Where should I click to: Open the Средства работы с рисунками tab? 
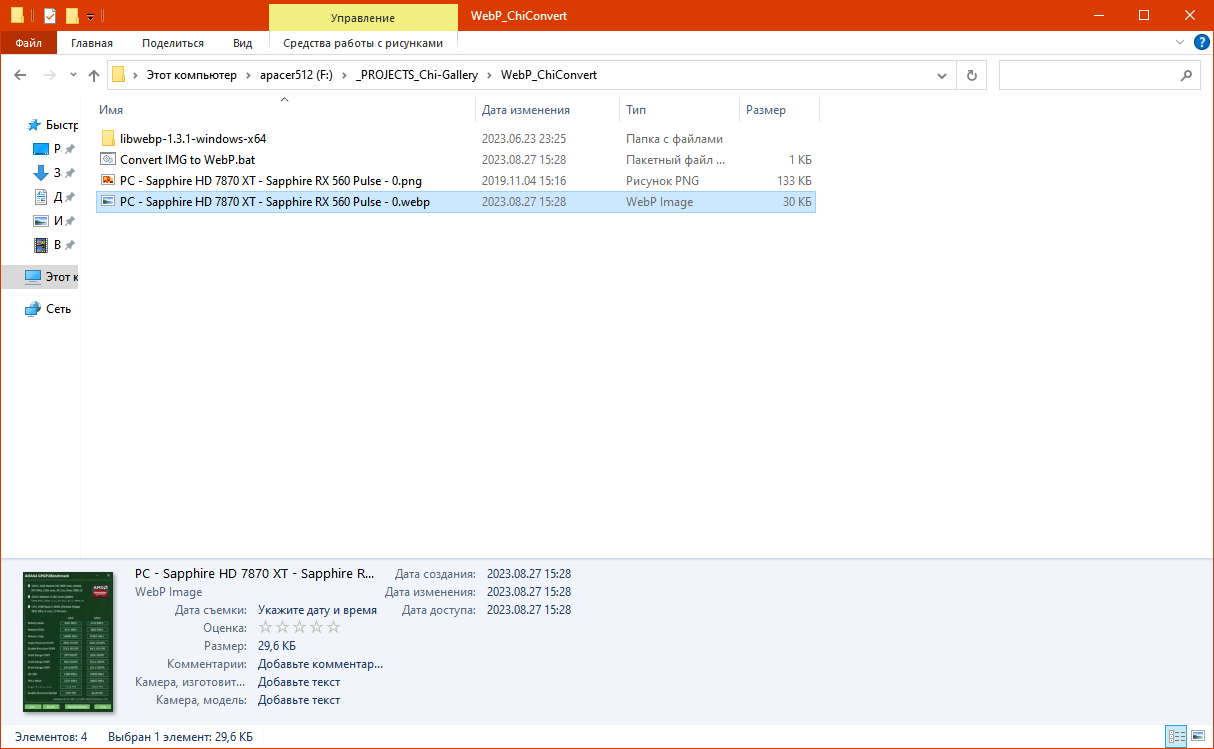click(x=363, y=43)
